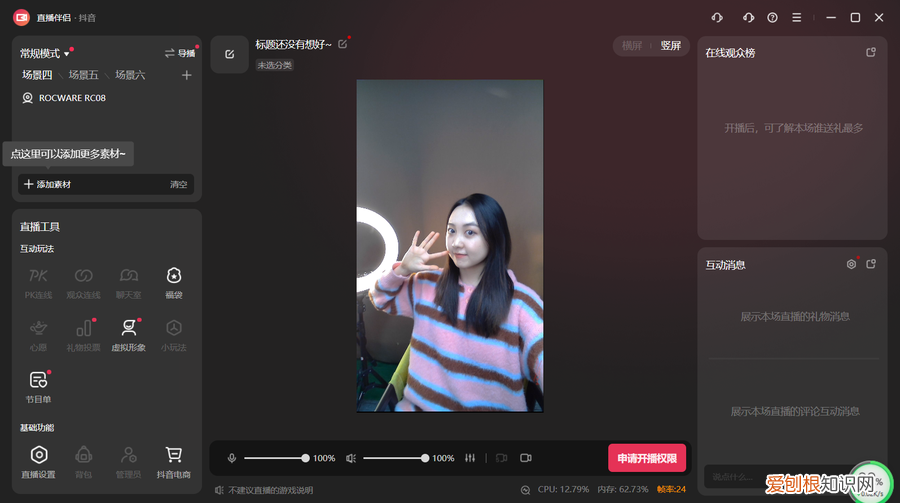Open 心愿 wish tool
This screenshot has height=503, width=900.
38,335
